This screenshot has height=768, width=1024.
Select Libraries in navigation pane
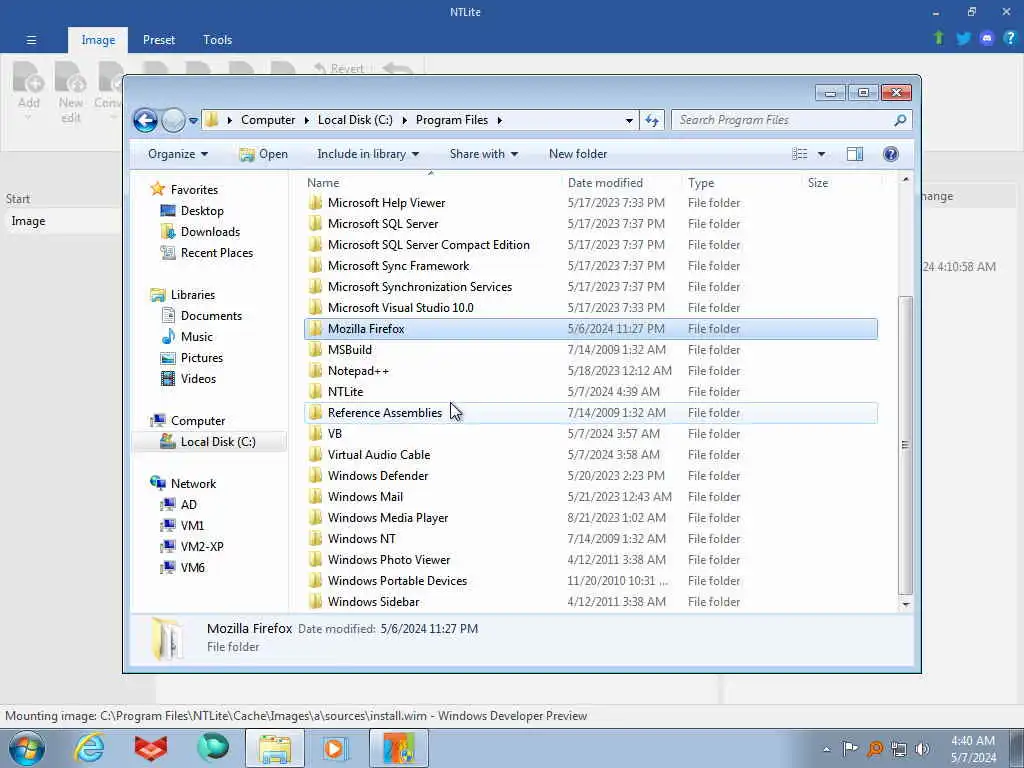point(193,295)
